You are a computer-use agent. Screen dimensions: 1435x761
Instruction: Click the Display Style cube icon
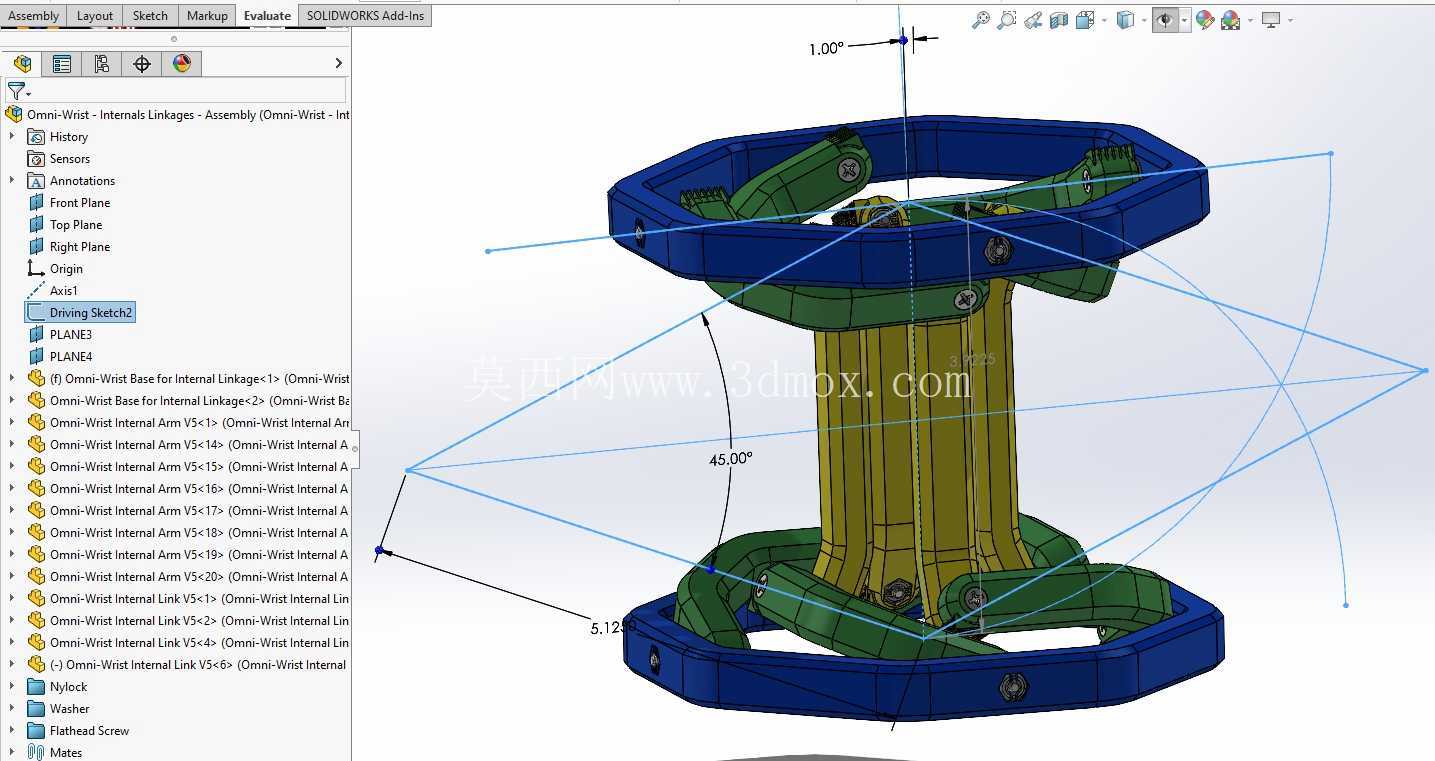click(1125, 20)
